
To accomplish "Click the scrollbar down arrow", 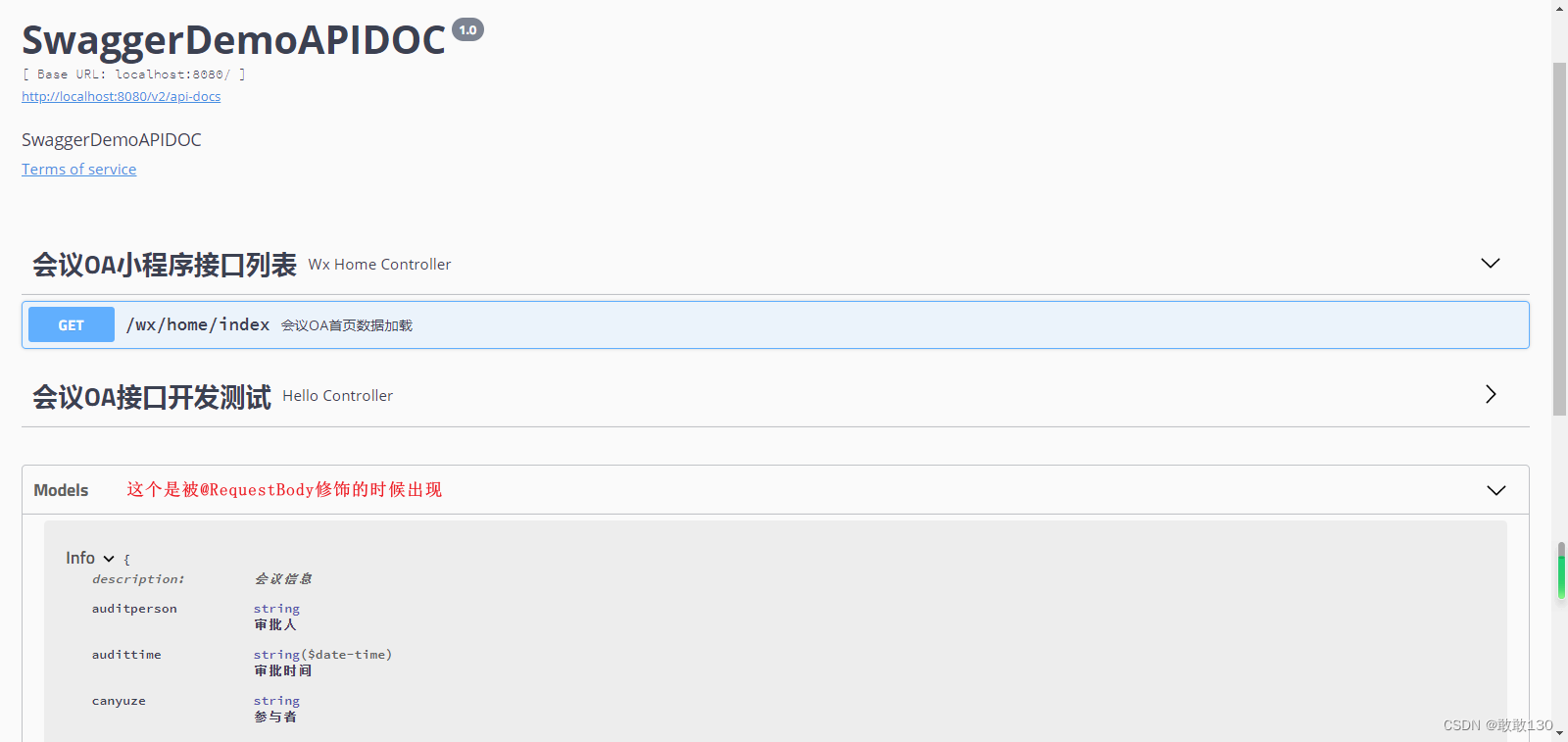I will click(x=1559, y=734).
